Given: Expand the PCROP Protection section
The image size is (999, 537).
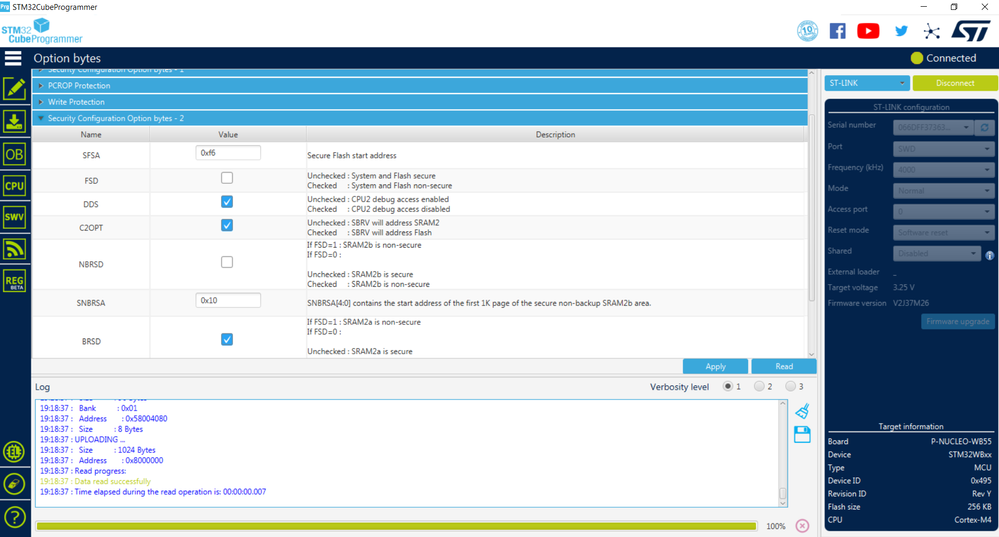Looking at the screenshot, I should pyautogui.click(x=420, y=85).
